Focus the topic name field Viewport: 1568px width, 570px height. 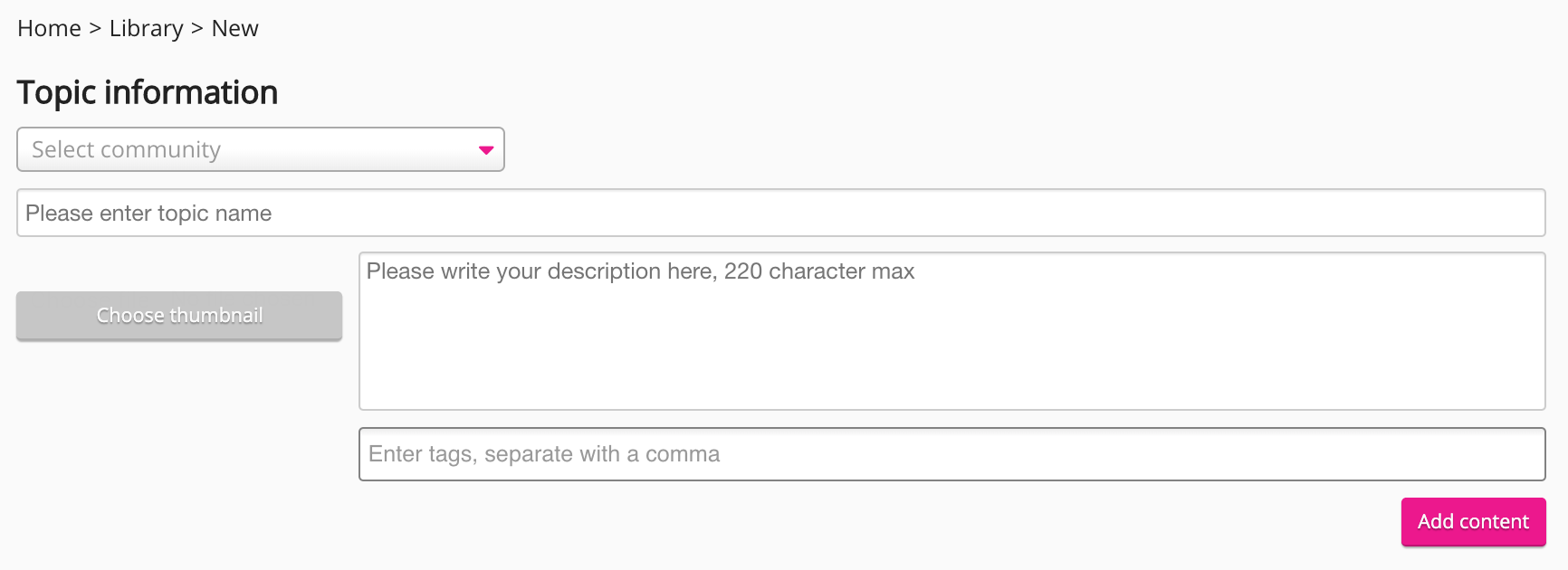click(780, 213)
